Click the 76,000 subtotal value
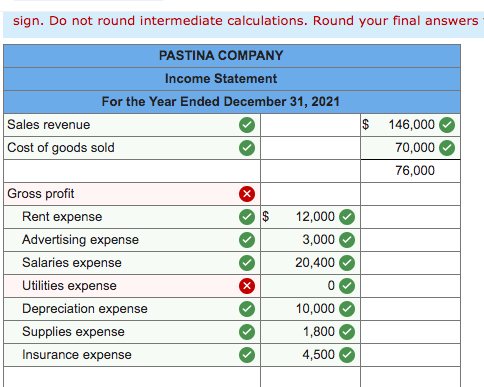The height and width of the screenshot is (387, 484). pos(415,171)
